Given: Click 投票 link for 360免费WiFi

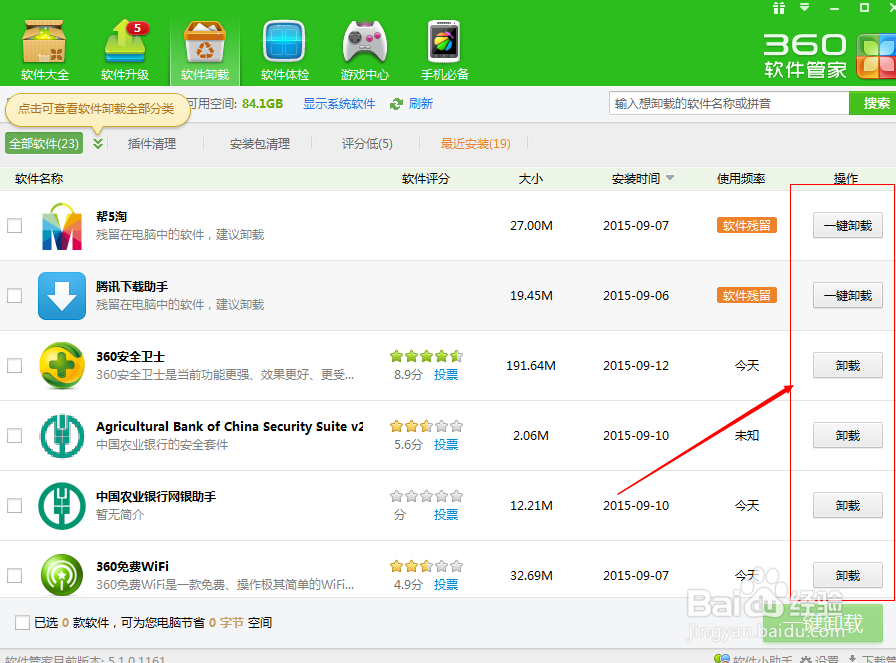Looking at the screenshot, I should (x=446, y=584).
